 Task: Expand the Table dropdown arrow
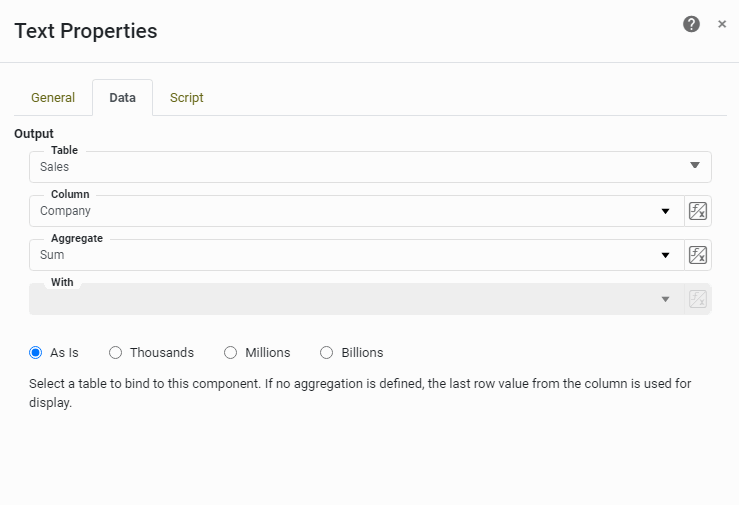coord(695,166)
